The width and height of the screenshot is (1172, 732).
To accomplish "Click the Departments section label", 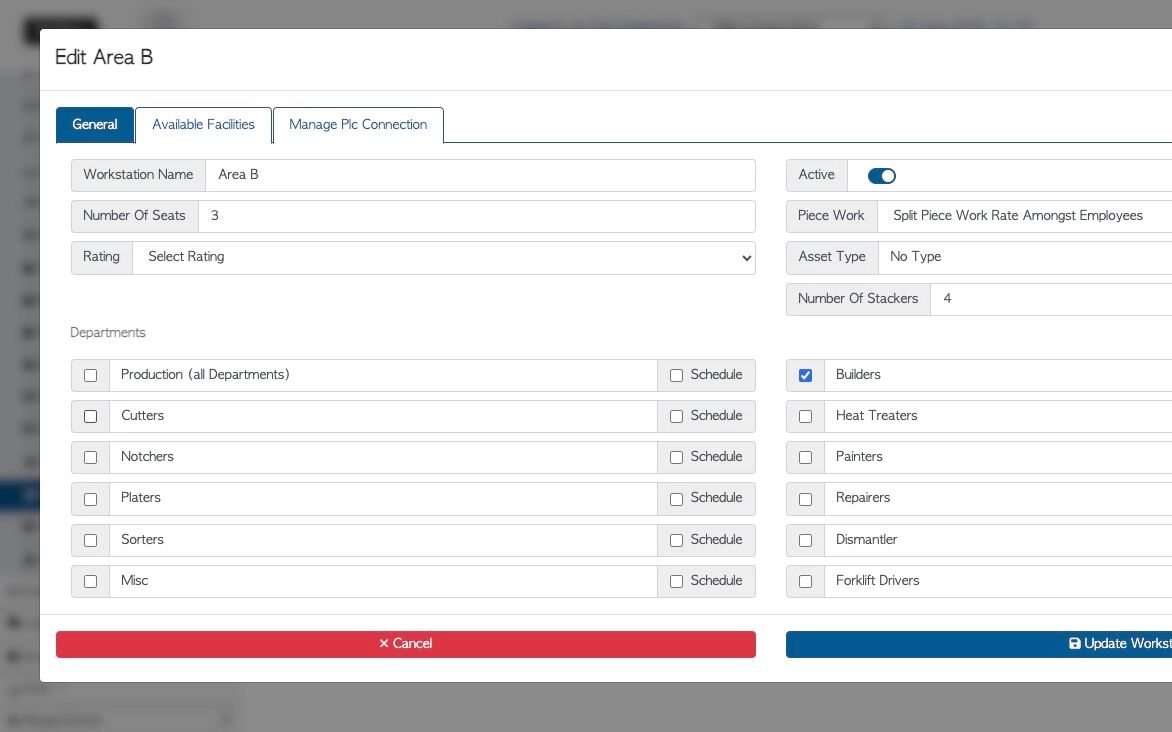I will 108,333.
